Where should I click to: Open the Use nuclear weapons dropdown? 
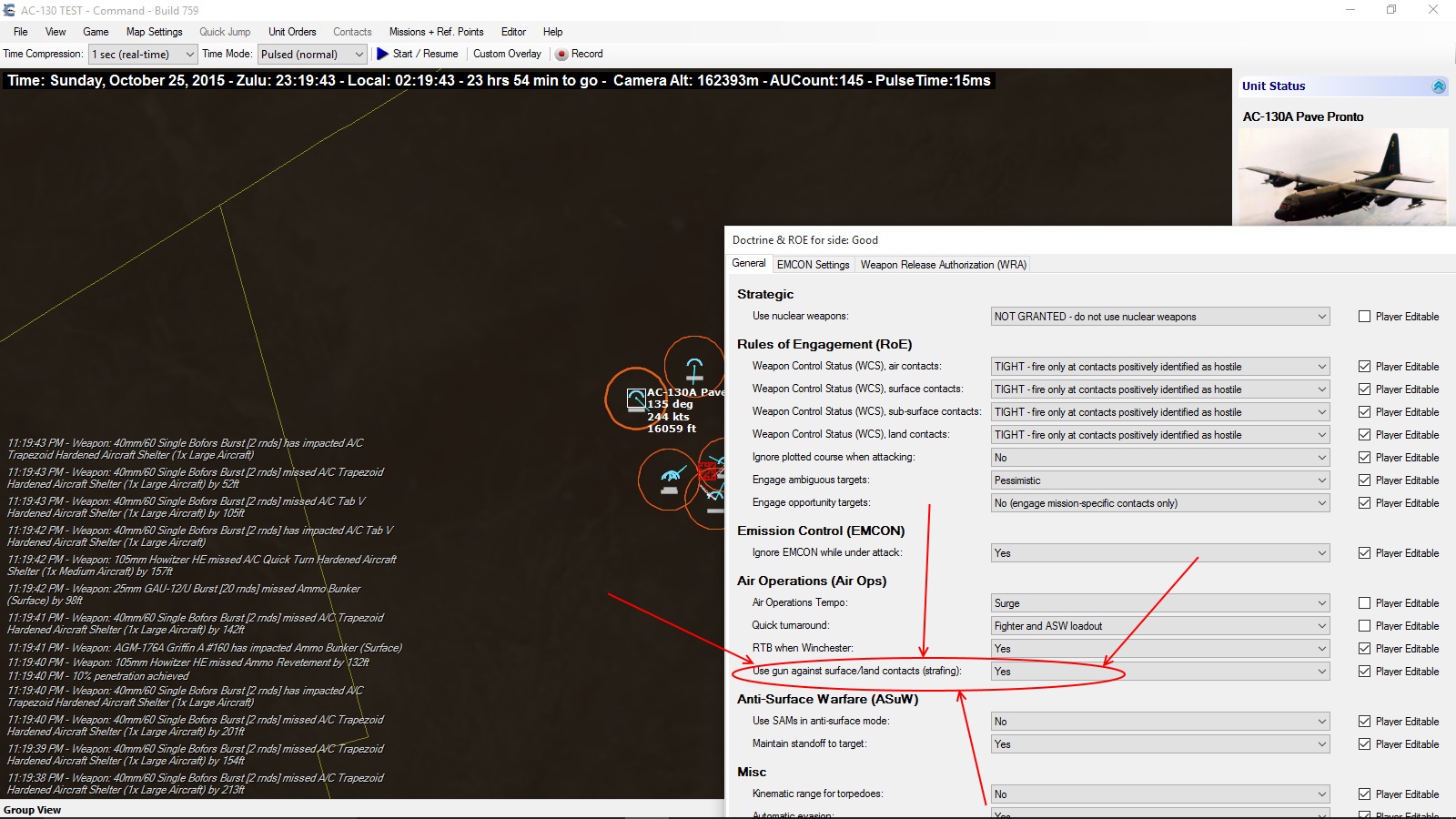[1160, 317]
